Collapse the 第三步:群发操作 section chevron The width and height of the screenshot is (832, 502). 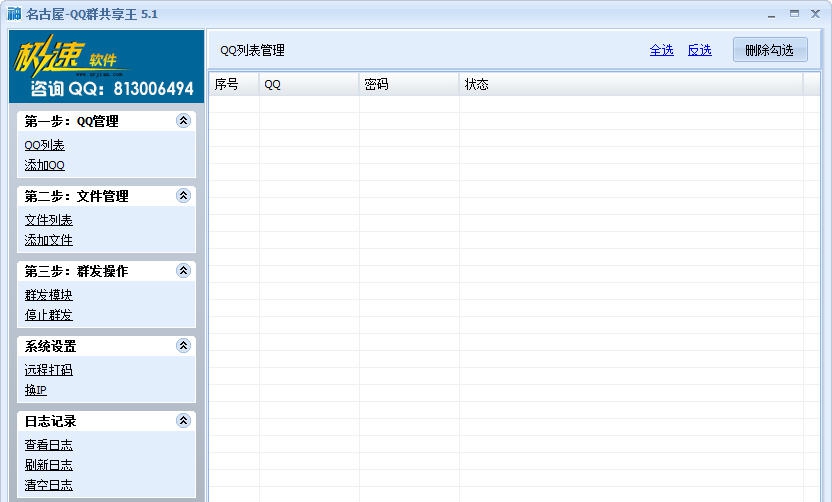(183, 271)
